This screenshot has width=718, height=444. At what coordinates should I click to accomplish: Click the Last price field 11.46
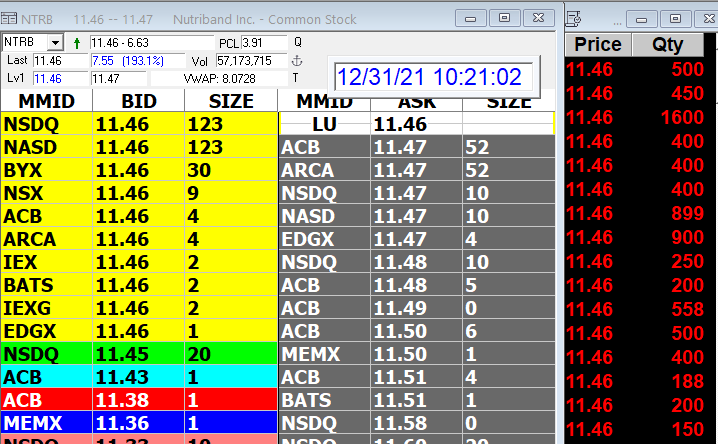(x=60, y=60)
